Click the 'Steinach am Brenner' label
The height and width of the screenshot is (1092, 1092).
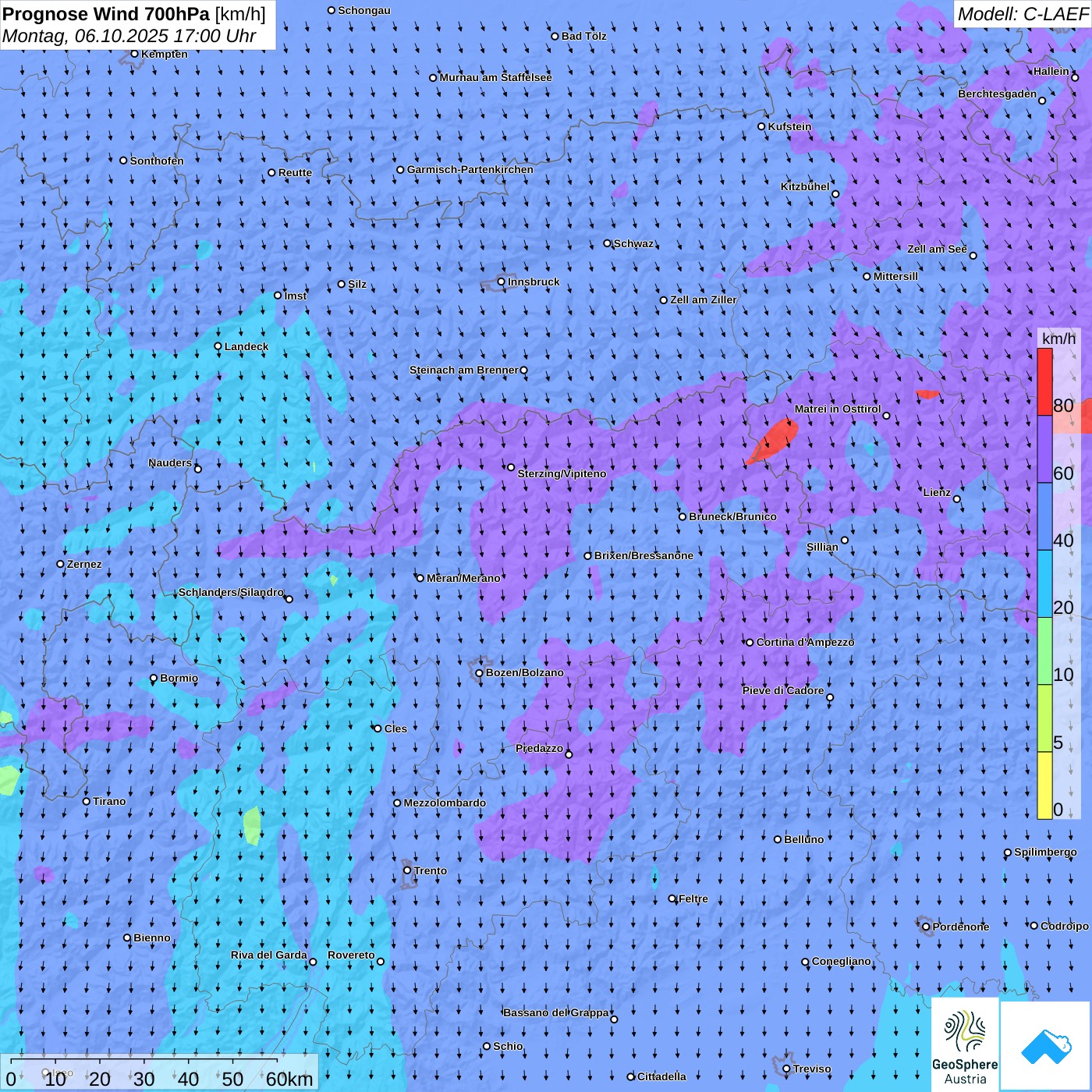point(464,370)
